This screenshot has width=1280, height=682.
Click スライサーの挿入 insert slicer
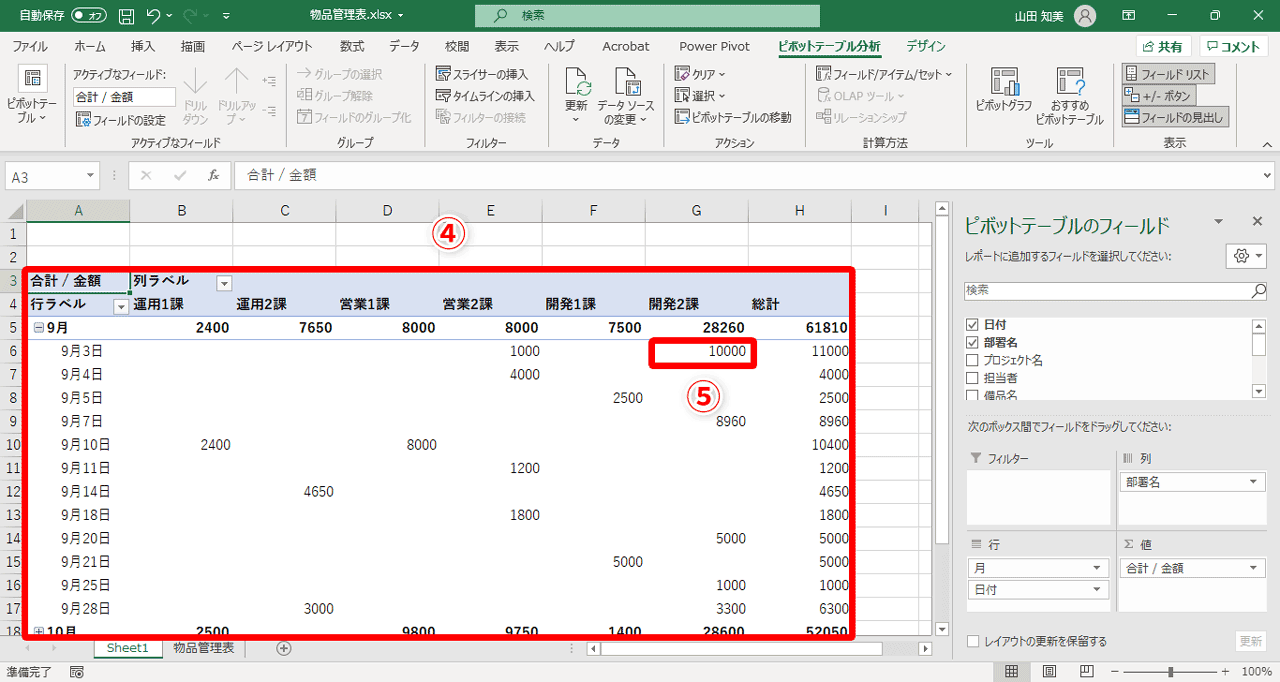pos(482,74)
